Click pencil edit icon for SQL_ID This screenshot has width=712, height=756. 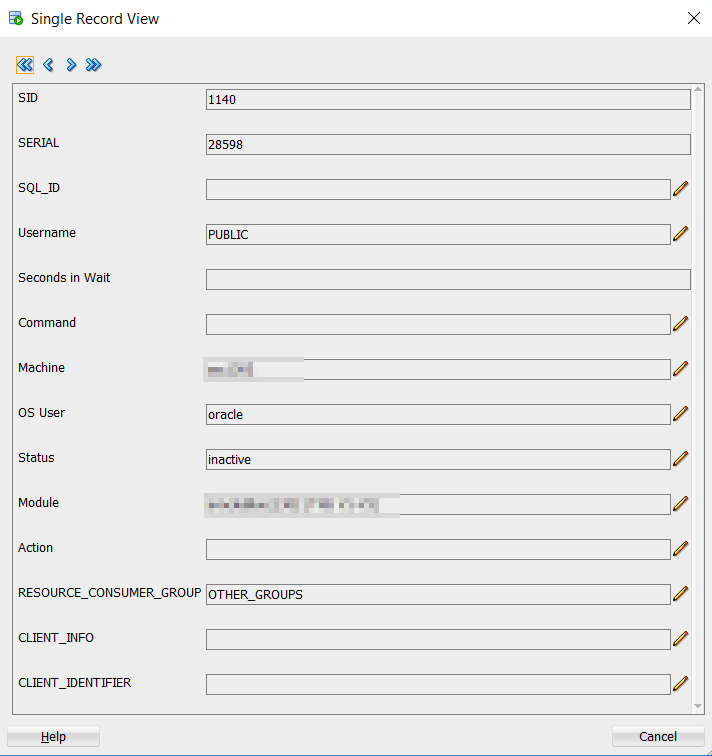(x=681, y=188)
